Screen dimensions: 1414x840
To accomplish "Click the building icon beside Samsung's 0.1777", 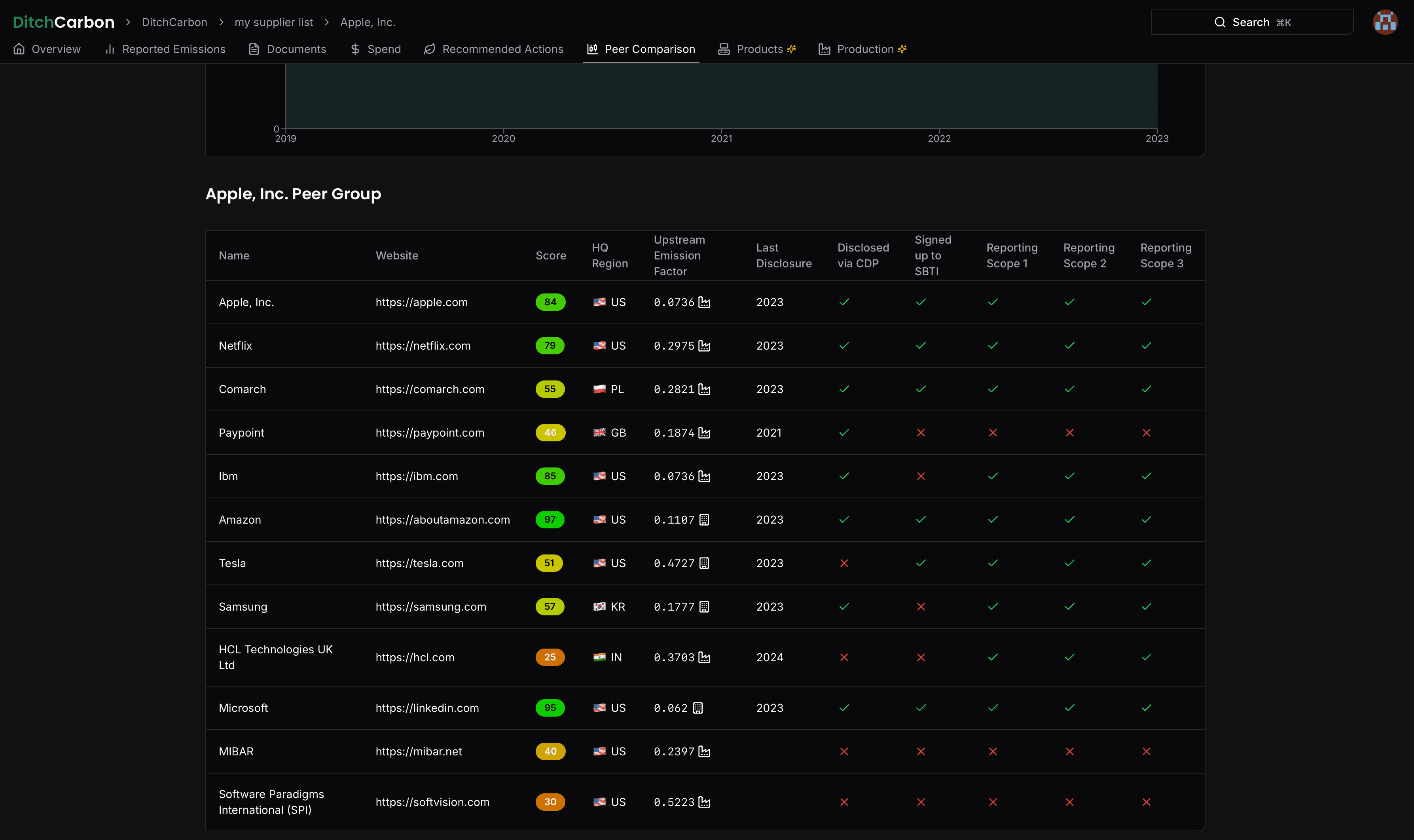I will pos(704,607).
